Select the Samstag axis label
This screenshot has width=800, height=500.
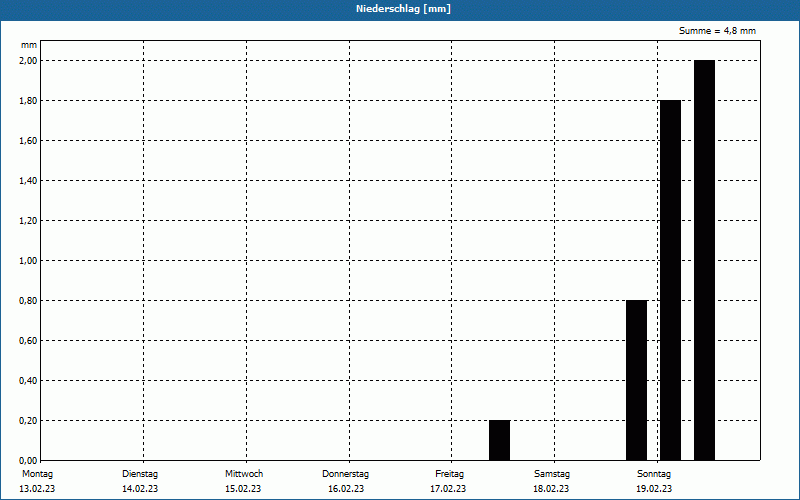(552, 474)
